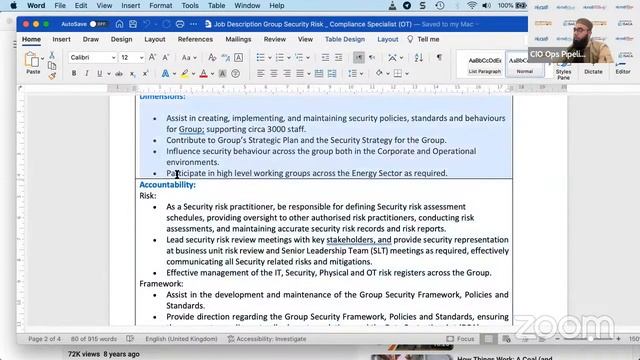Click the shading paint bucket button

379,74
